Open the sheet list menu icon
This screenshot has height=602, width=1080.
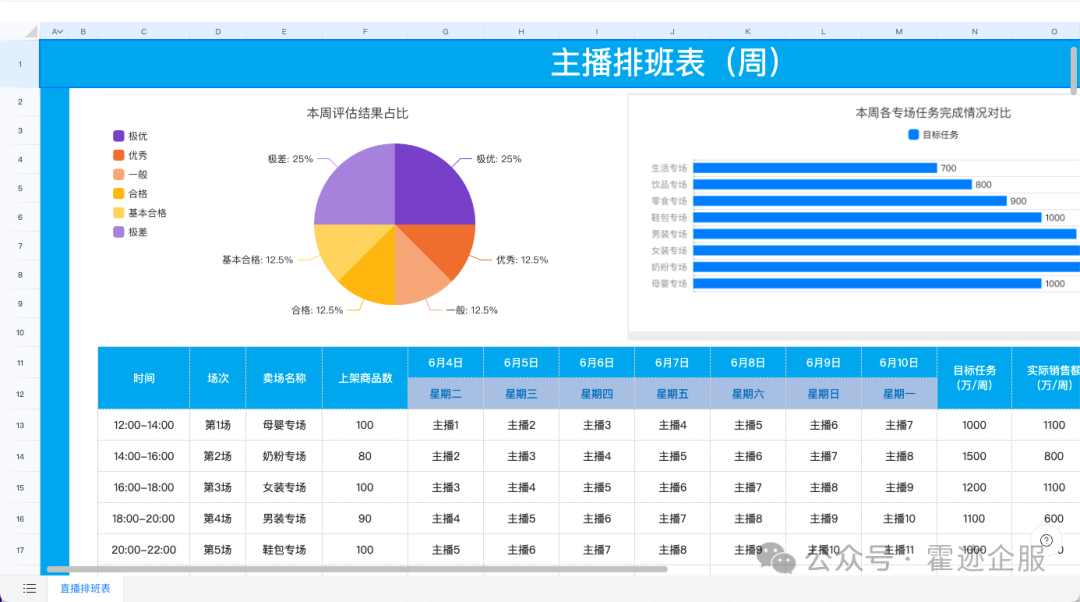tap(30, 589)
